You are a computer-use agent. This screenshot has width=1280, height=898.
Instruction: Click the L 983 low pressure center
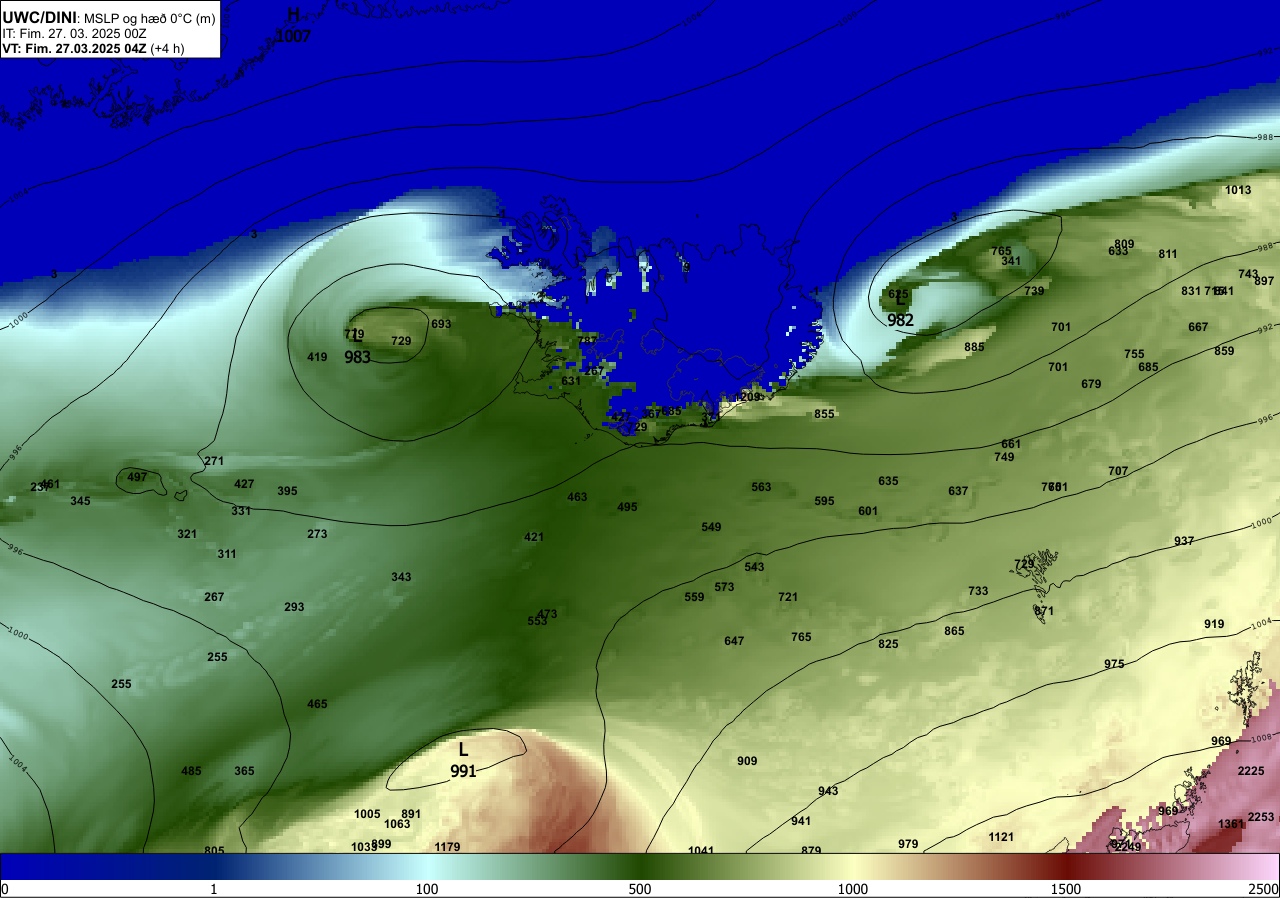point(358,347)
